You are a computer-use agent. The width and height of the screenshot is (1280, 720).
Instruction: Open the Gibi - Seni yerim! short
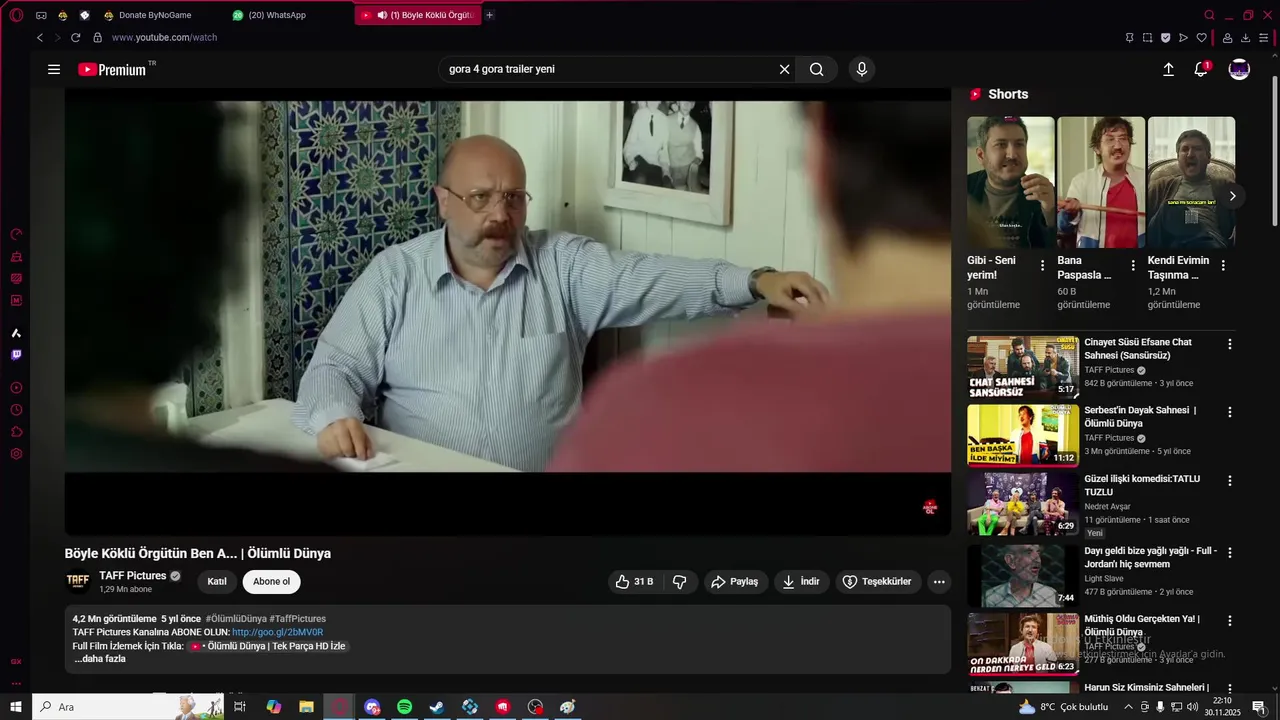(x=1010, y=182)
